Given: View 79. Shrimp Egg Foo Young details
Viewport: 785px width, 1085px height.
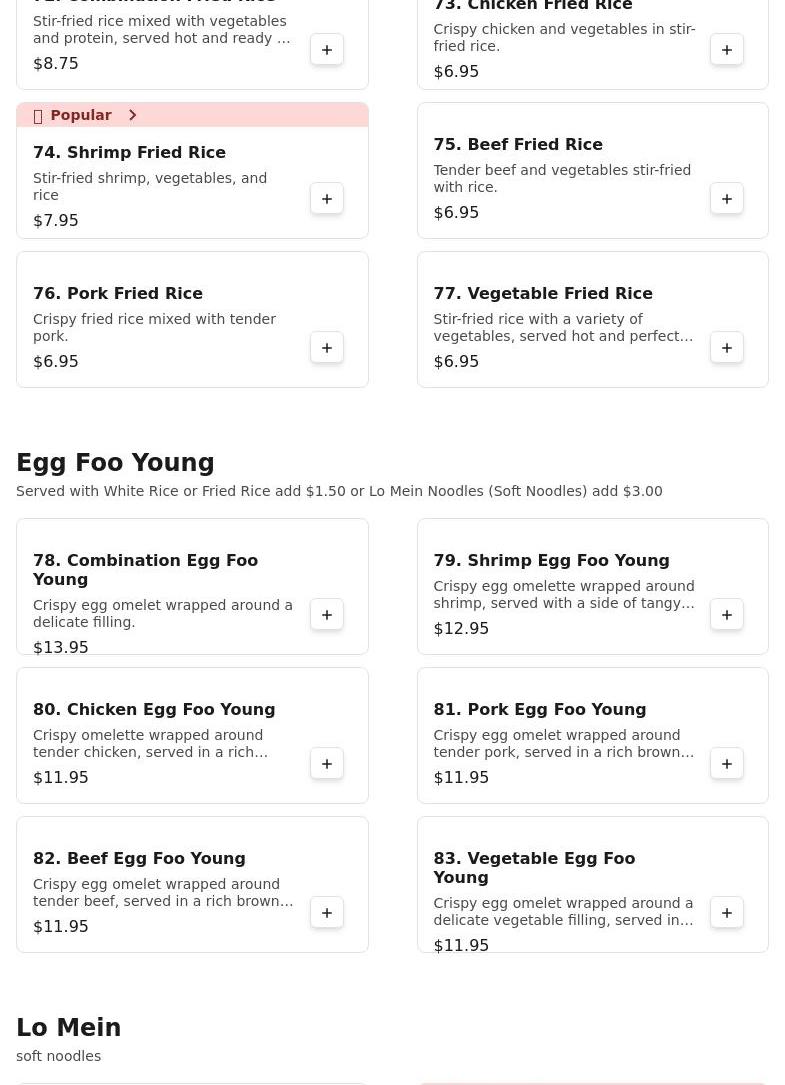Looking at the screenshot, I should (551, 561).
